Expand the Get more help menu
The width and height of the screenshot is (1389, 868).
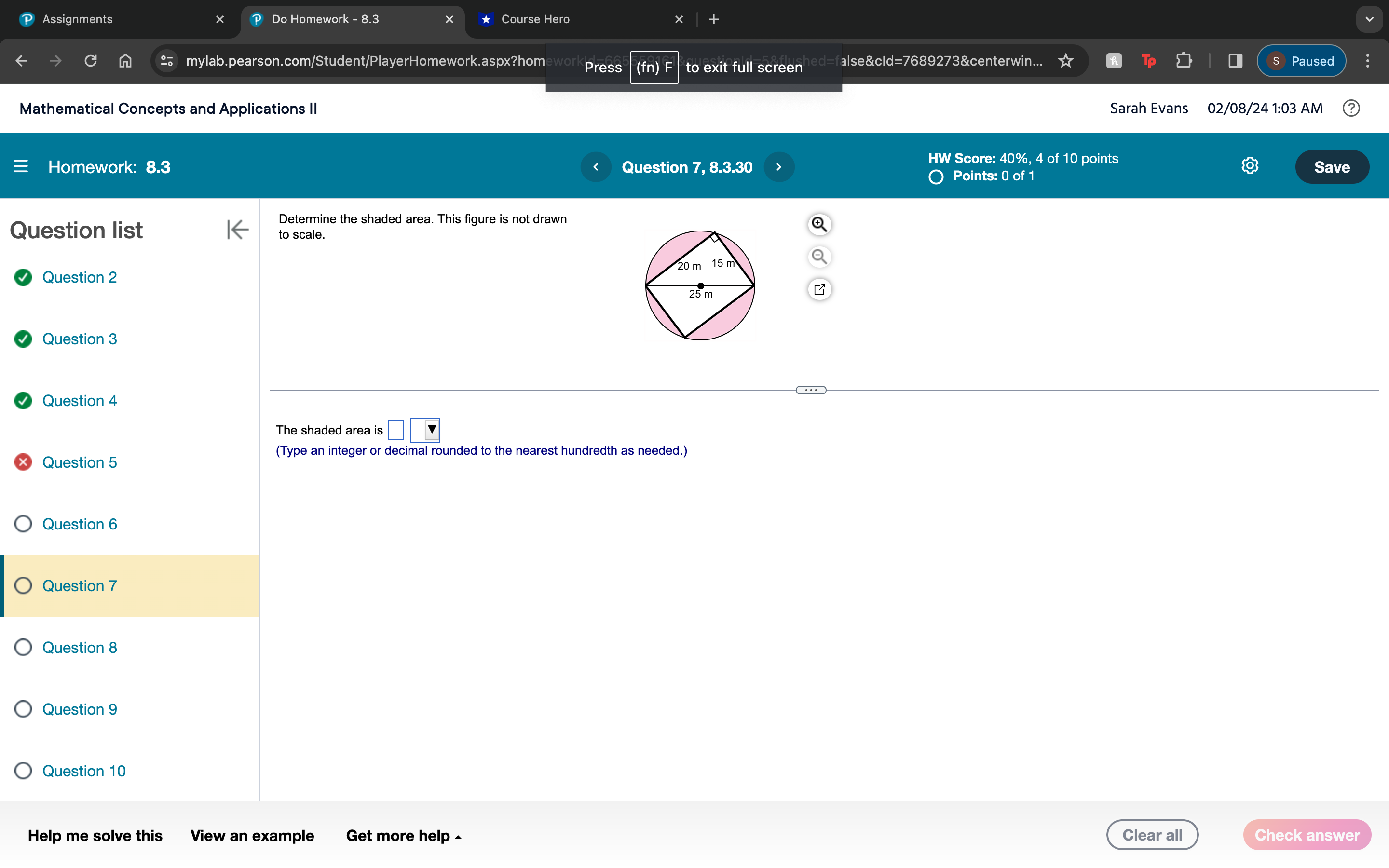pyautogui.click(x=404, y=835)
